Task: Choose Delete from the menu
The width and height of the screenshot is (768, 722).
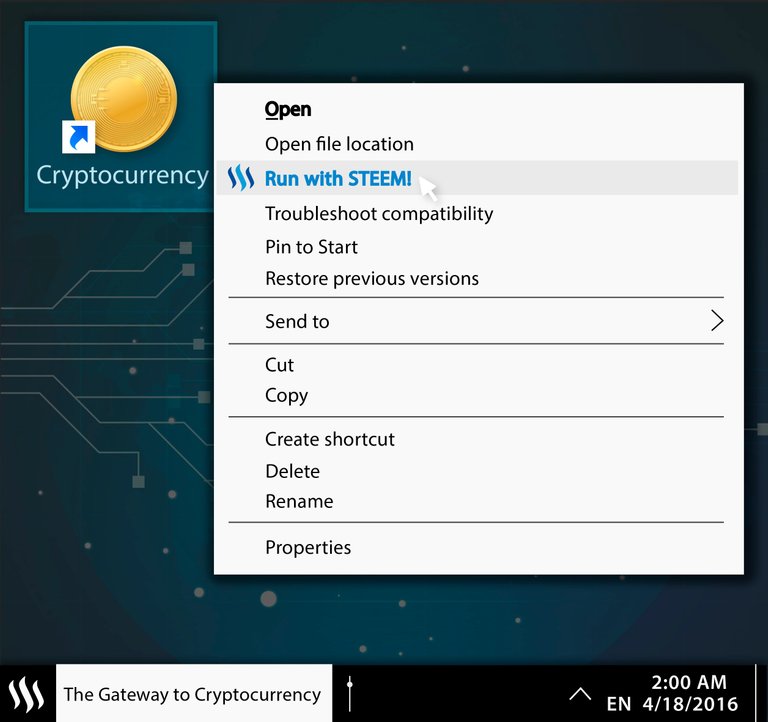Action: (x=293, y=471)
